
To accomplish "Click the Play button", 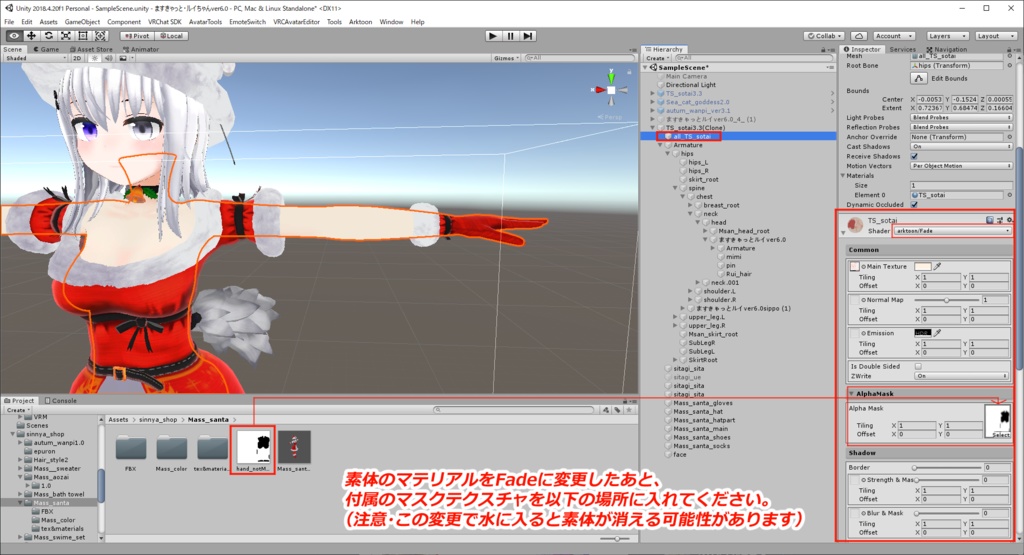I will pyautogui.click(x=493, y=36).
